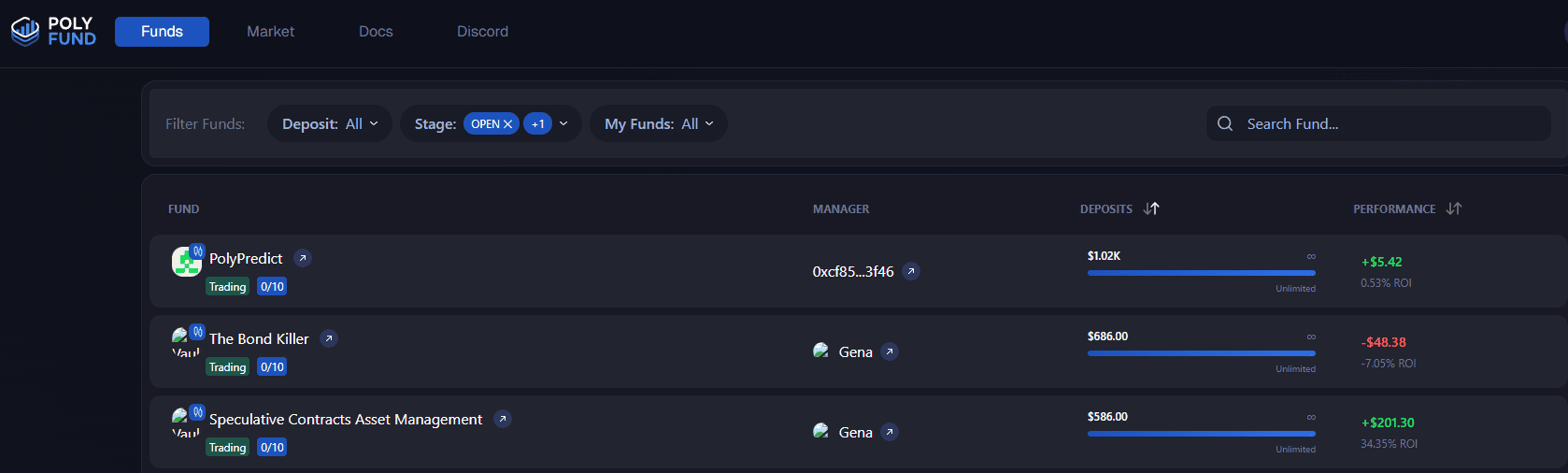Click the Poly Fund logo
The width and height of the screenshot is (1568, 473).
pos(53,31)
